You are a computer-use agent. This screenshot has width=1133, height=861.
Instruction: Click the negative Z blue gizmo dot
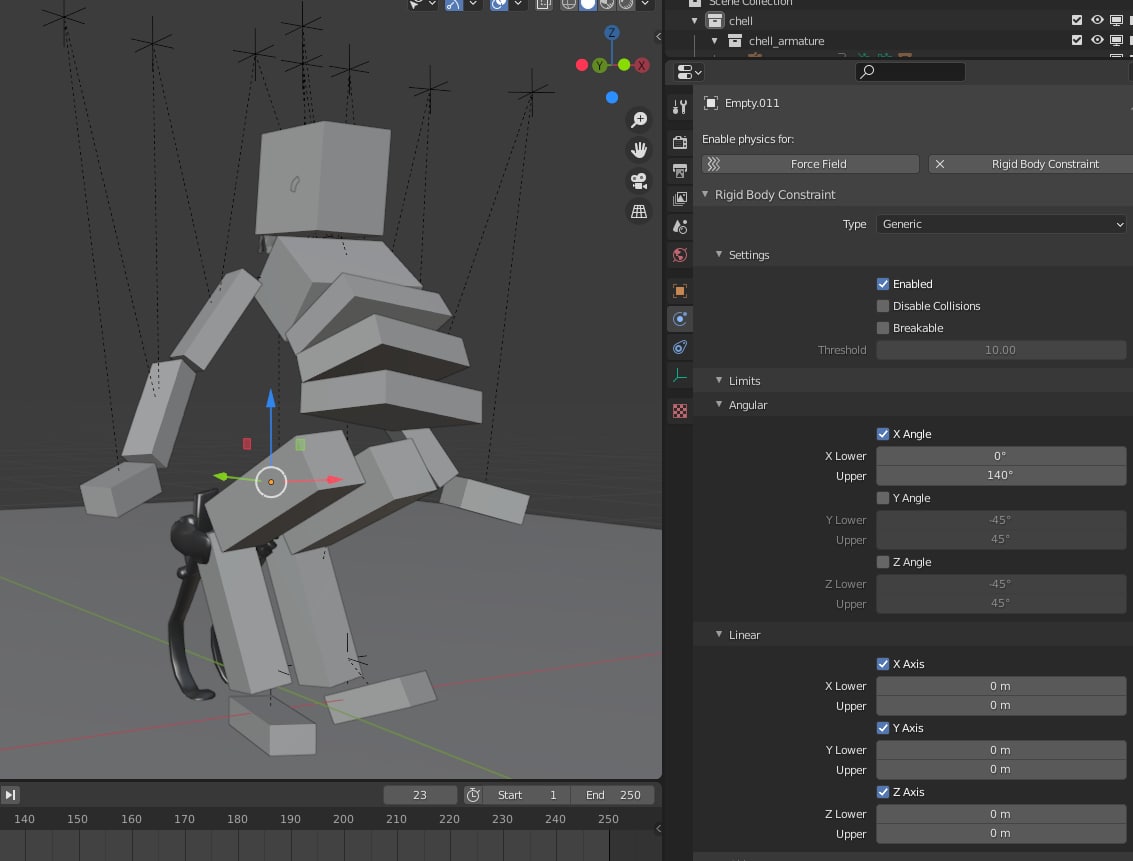[x=612, y=97]
